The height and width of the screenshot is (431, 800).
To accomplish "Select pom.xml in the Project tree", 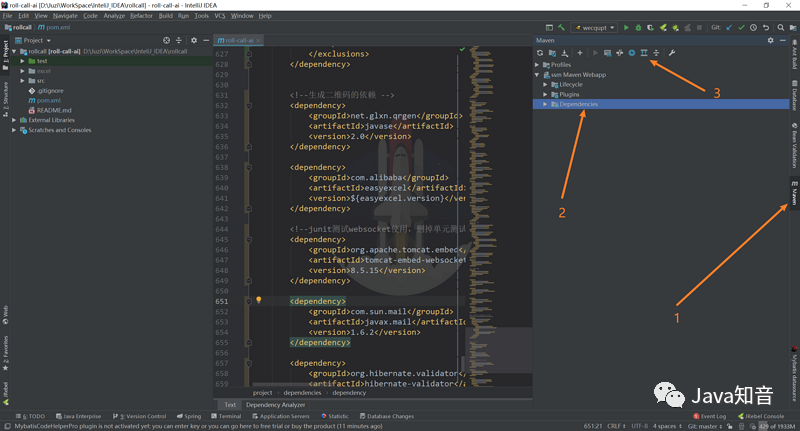I will click(x=48, y=100).
